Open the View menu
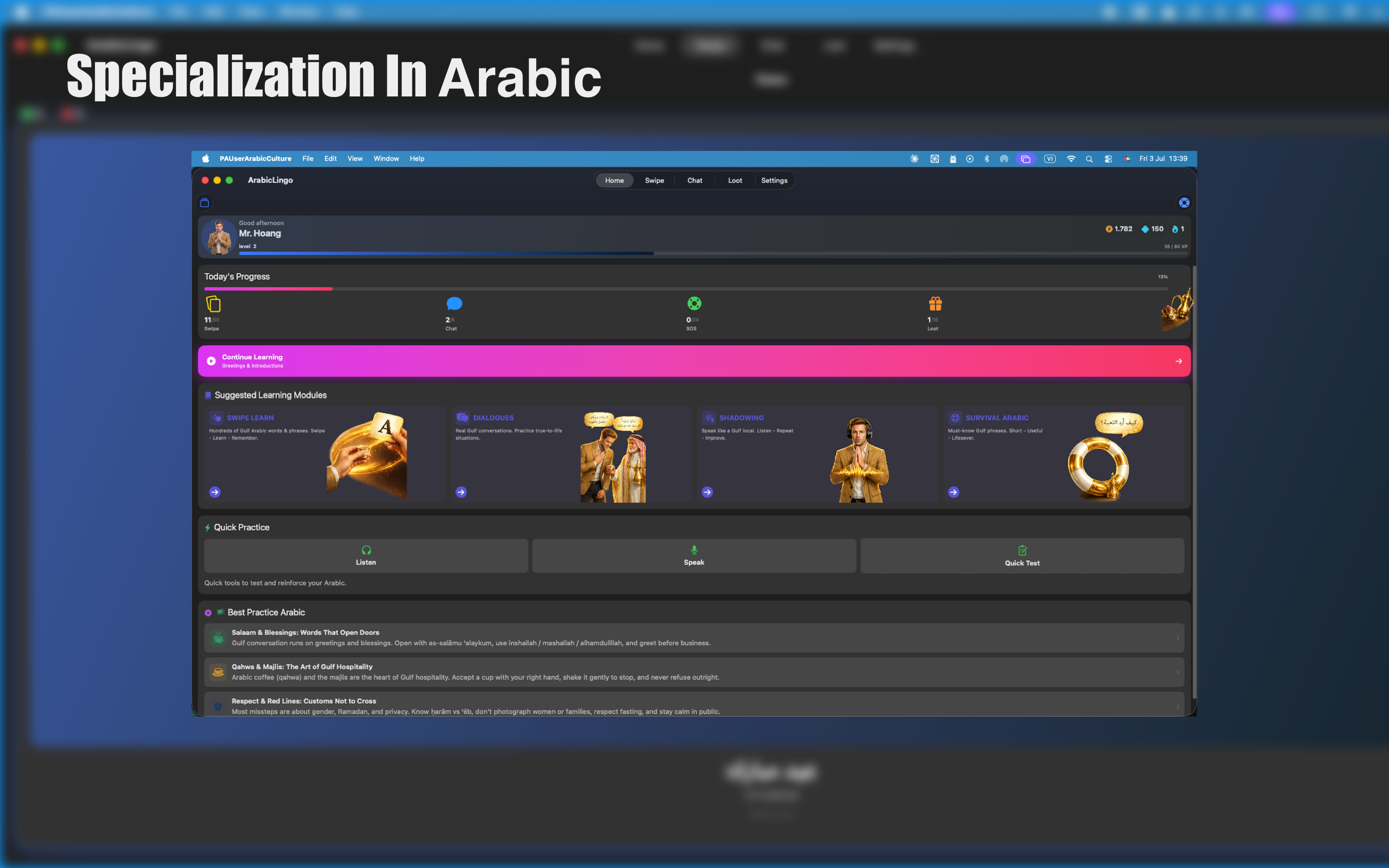The height and width of the screenshot is (868, 1389). pos(354,159)
